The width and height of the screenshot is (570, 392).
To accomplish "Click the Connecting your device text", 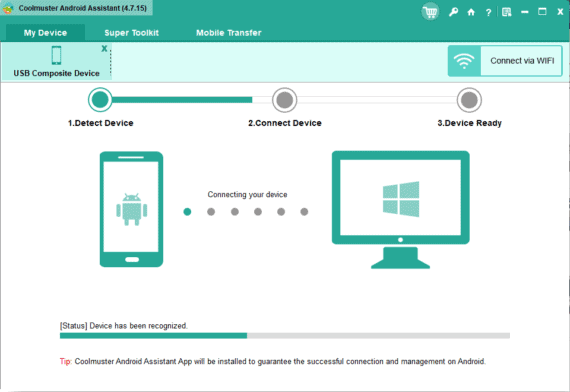I will pyautogui.click(x=248, y=195).
